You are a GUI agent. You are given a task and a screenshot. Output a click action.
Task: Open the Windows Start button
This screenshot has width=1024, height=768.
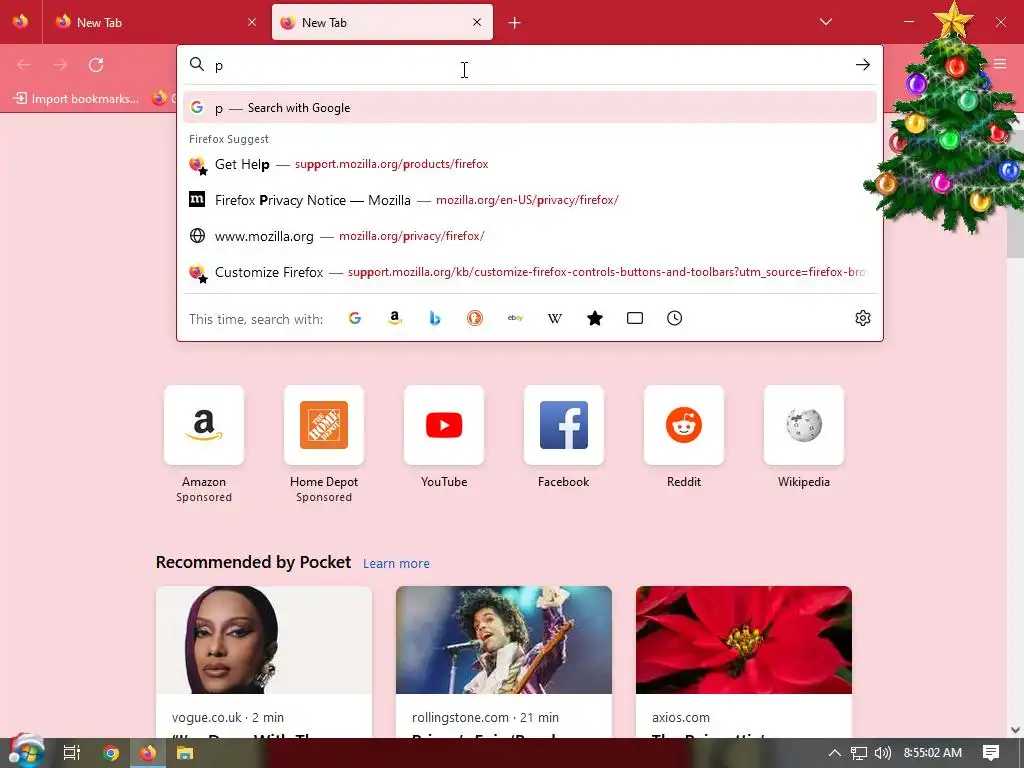[26, 752]
